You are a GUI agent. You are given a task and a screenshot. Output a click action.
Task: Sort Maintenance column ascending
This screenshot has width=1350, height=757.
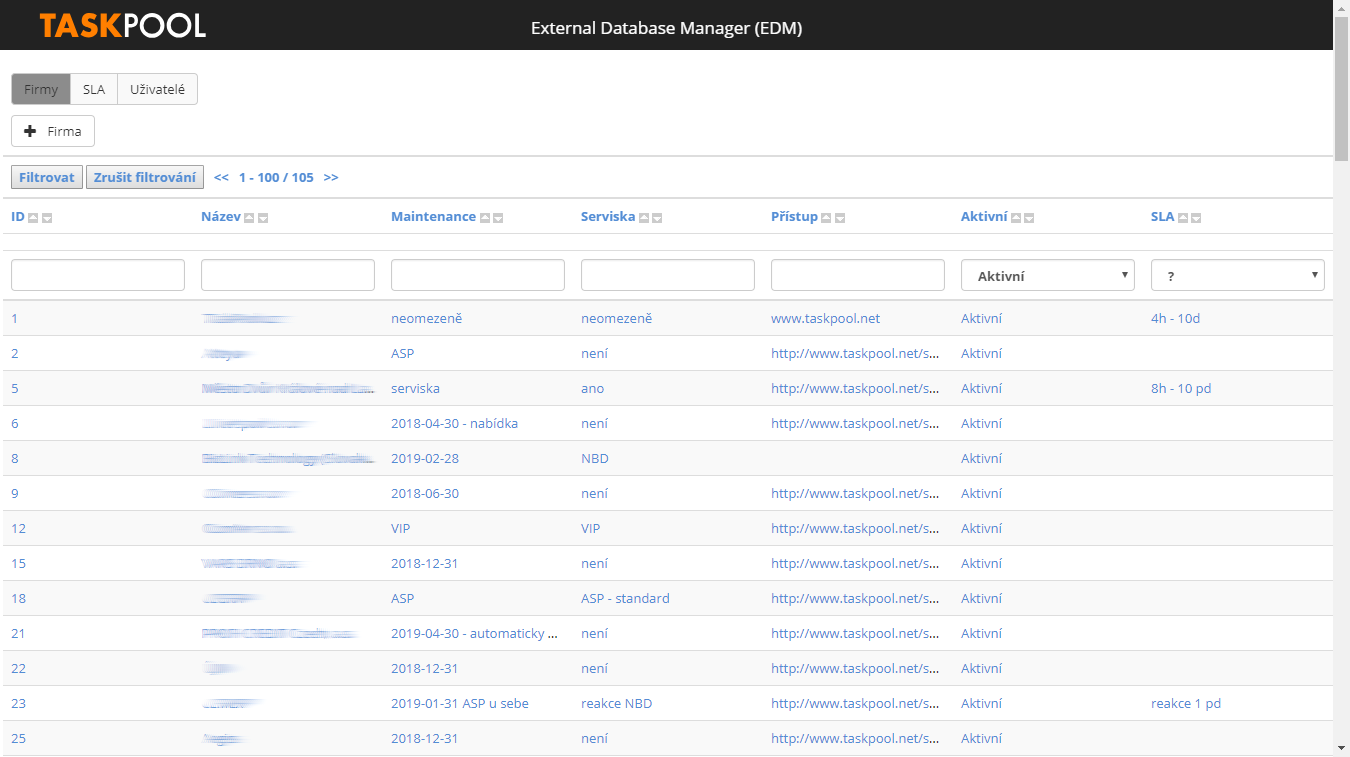(x=485, y=218)
